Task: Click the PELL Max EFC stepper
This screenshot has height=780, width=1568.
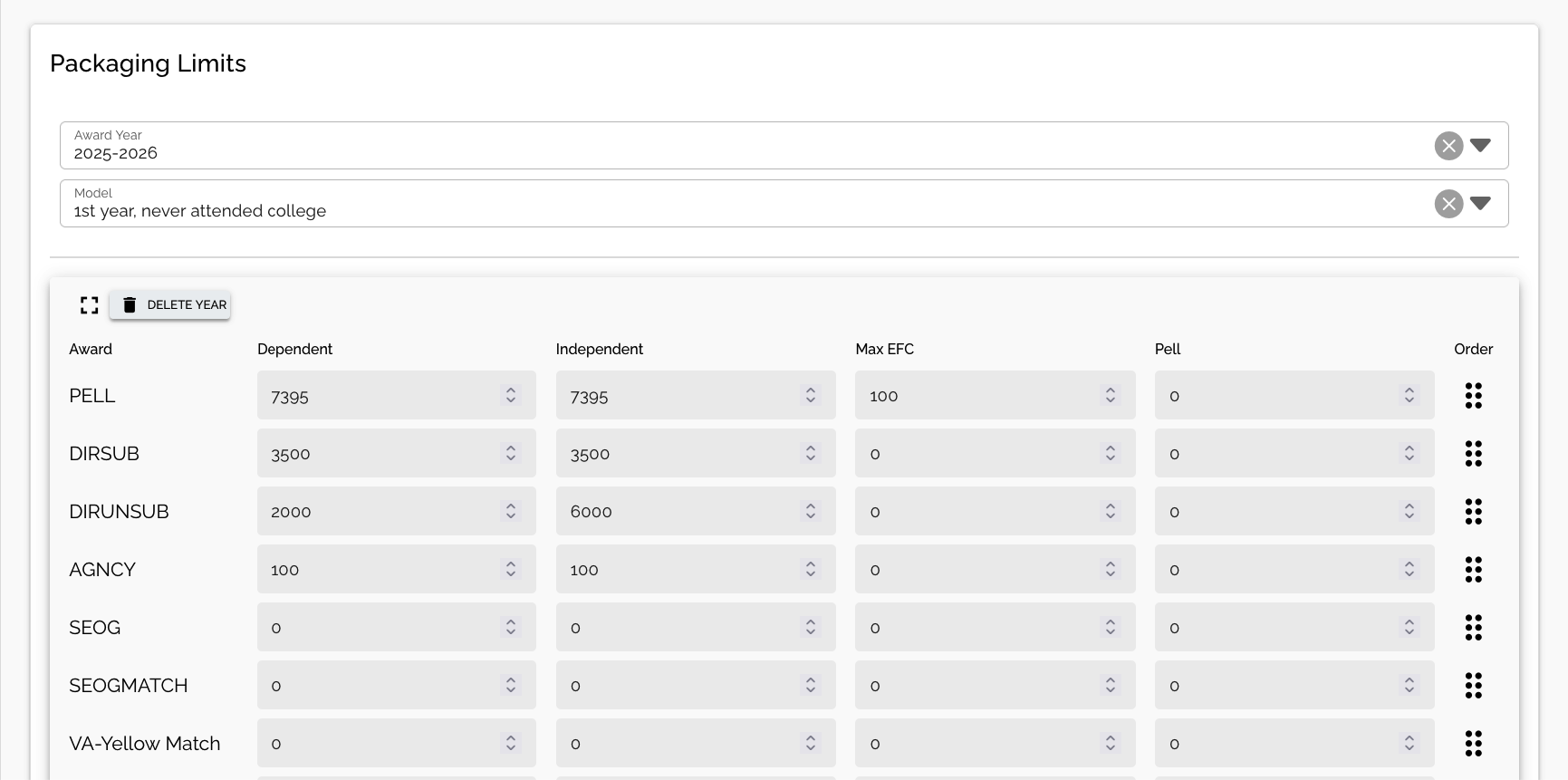Action: [x=1110, y=396]
